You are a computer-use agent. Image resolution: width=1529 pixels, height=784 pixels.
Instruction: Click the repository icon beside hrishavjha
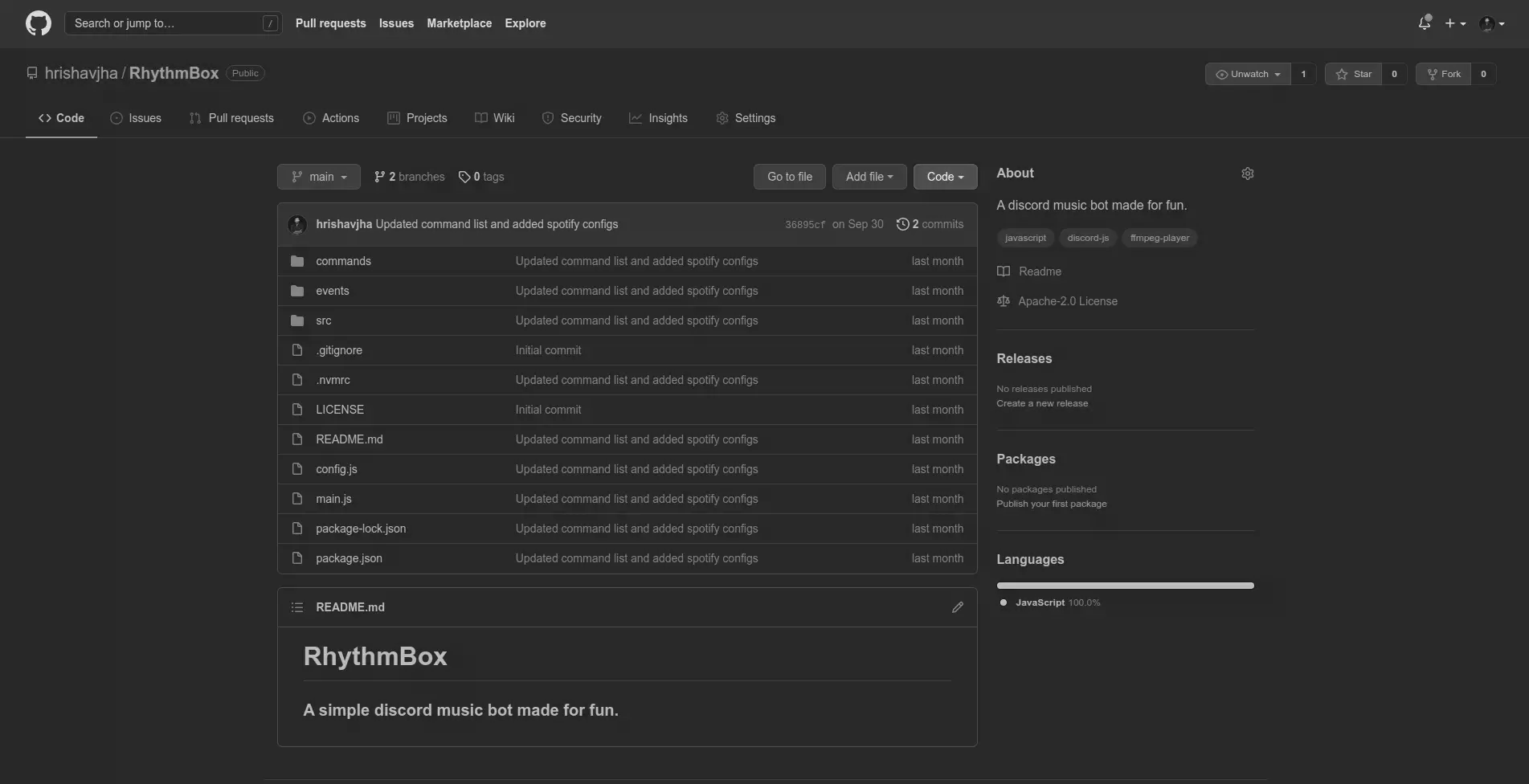tap(32, 73)
